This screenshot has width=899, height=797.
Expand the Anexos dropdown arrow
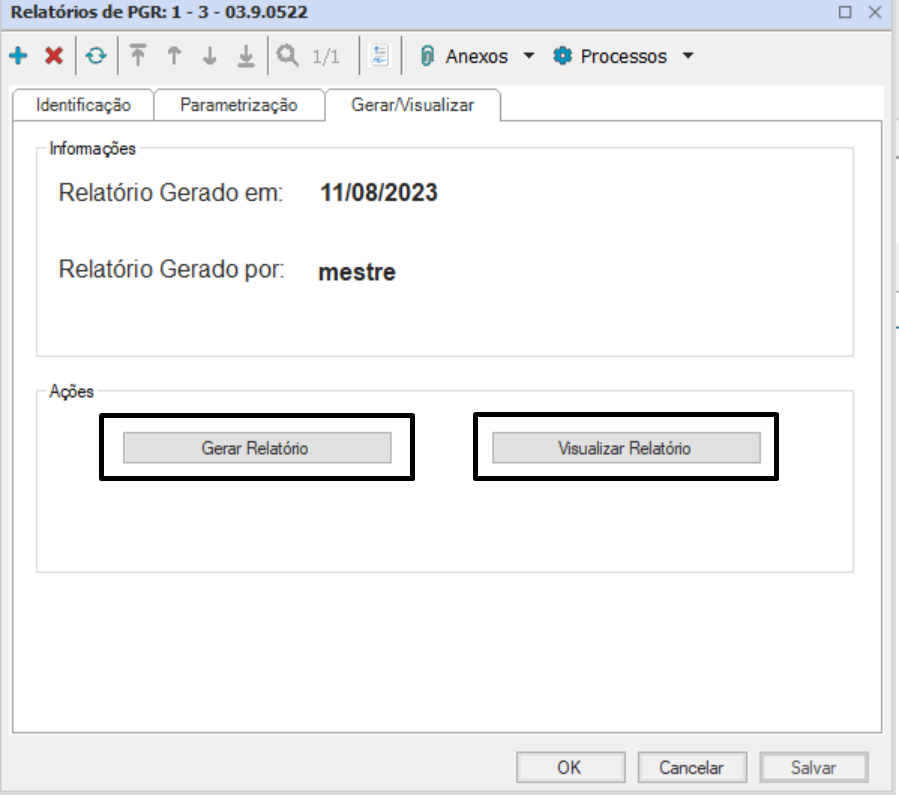click(x=529, y=56)
